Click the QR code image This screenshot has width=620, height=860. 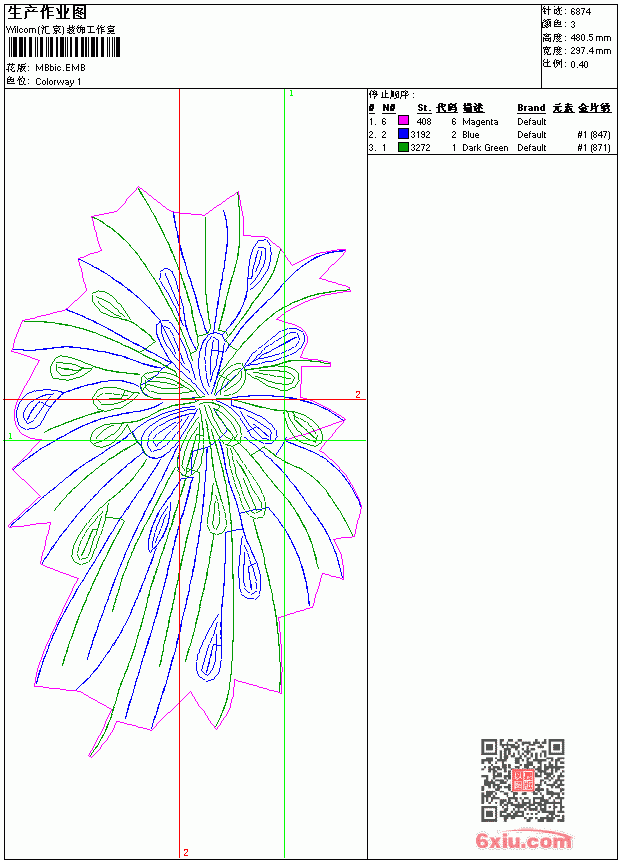[x=522, y=780]
